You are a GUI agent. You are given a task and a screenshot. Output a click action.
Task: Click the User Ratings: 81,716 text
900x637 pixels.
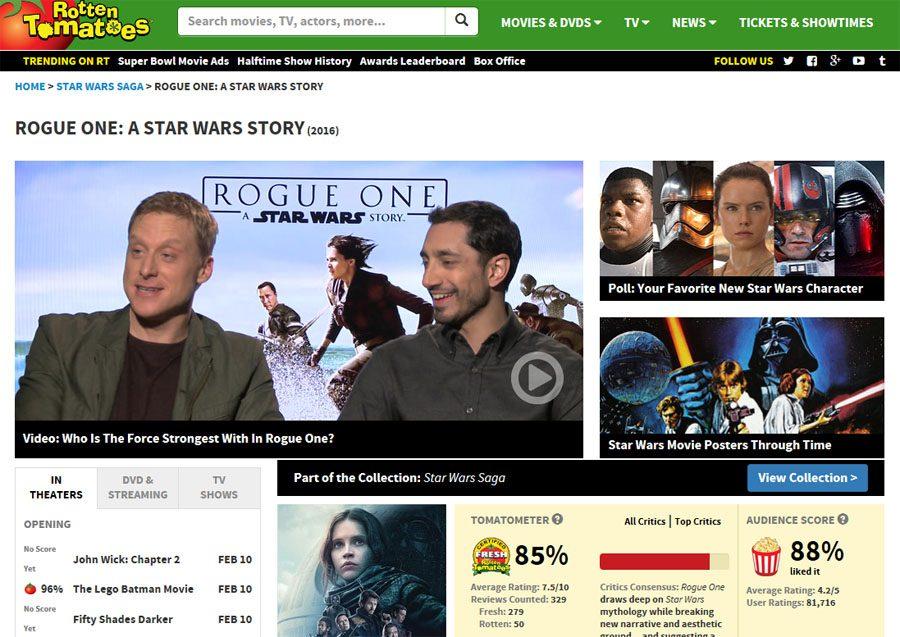pyautogui.click(x=791, y=603)
